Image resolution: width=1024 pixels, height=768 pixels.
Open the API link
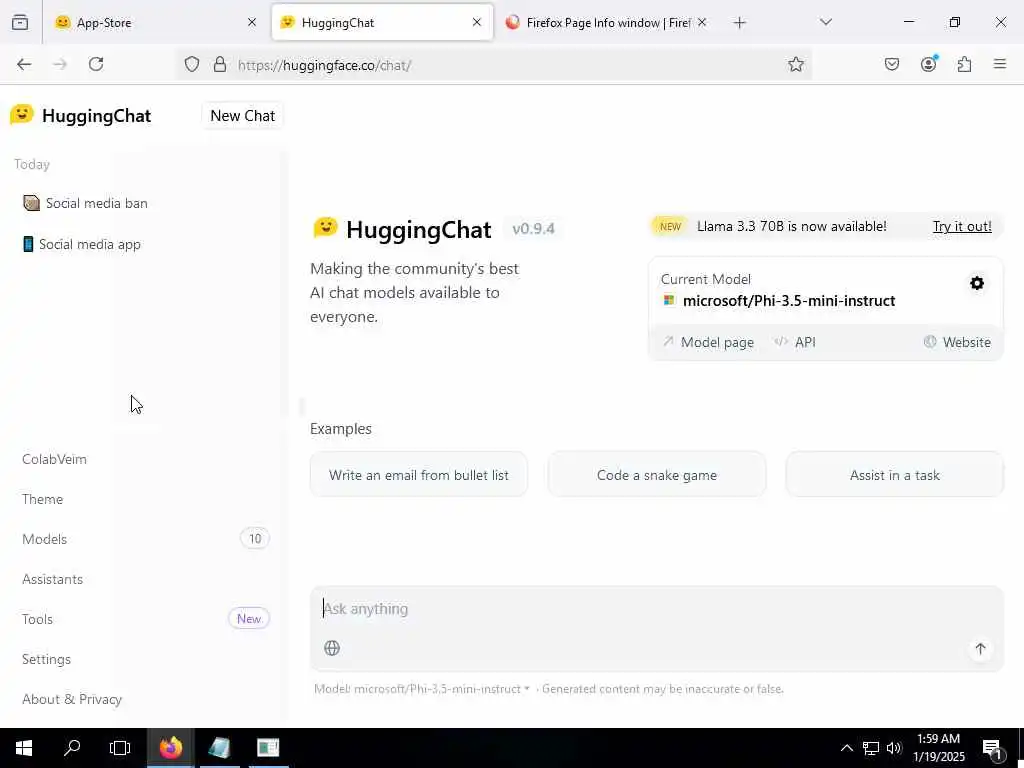coord(795,342)
